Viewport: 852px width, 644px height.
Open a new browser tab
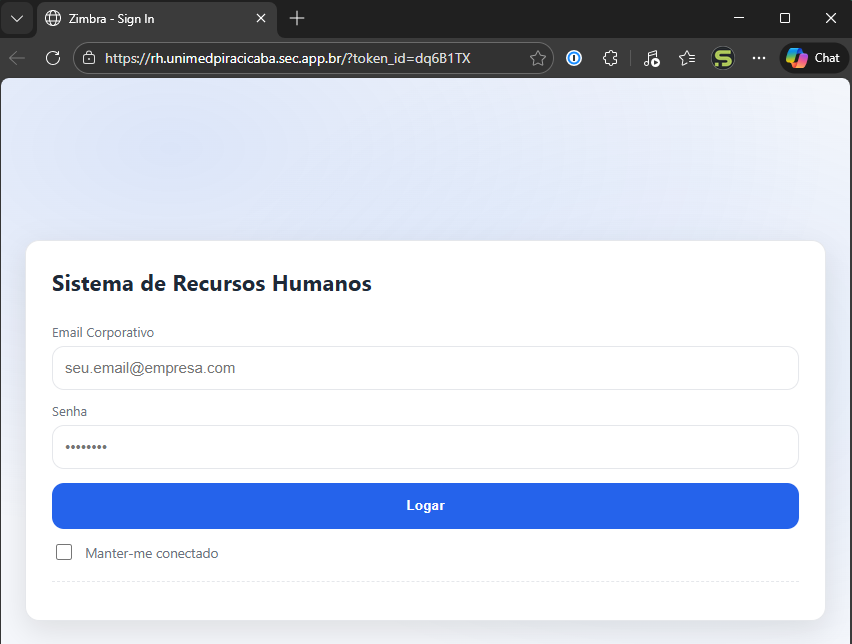297,19
